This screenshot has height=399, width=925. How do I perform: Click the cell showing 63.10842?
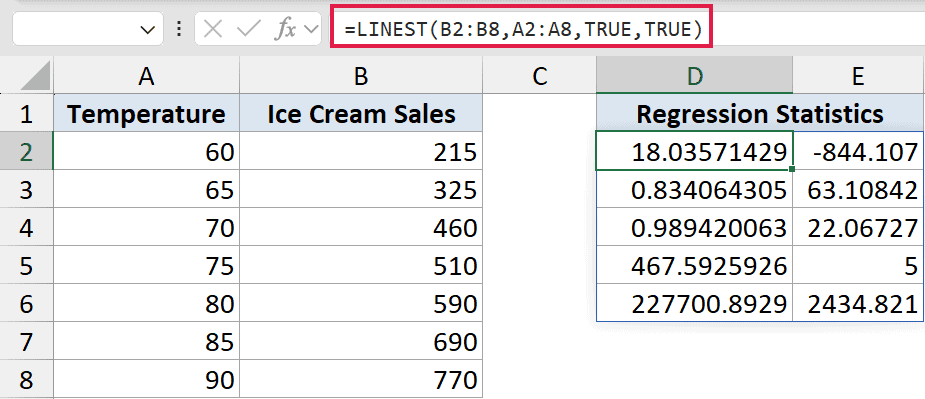[x=858, y=189]
